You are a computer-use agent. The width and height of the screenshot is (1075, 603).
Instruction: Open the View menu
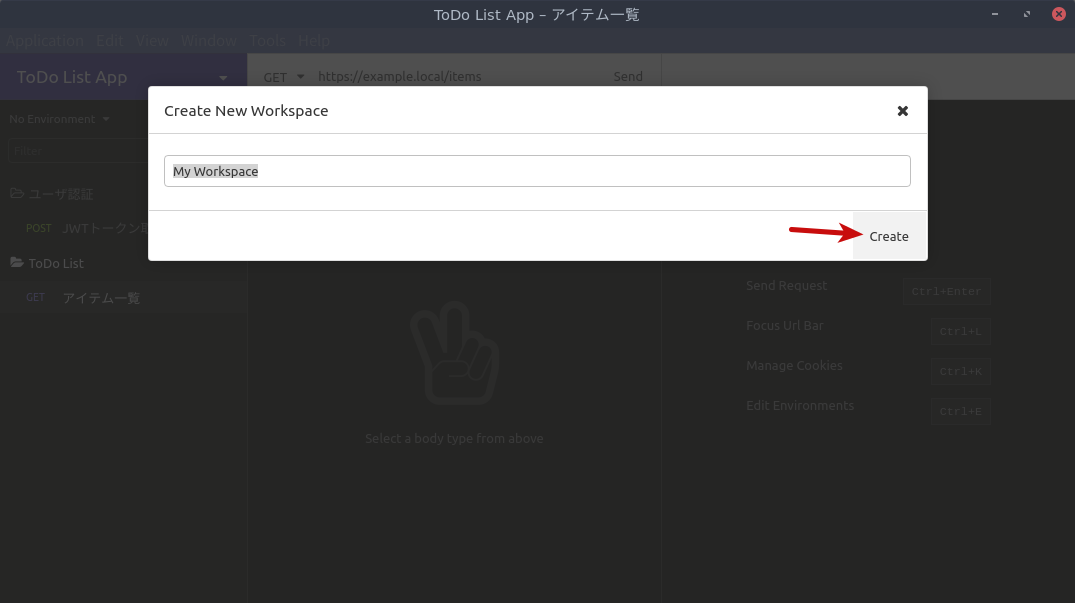pyautogui.click(x=152, y=40)
